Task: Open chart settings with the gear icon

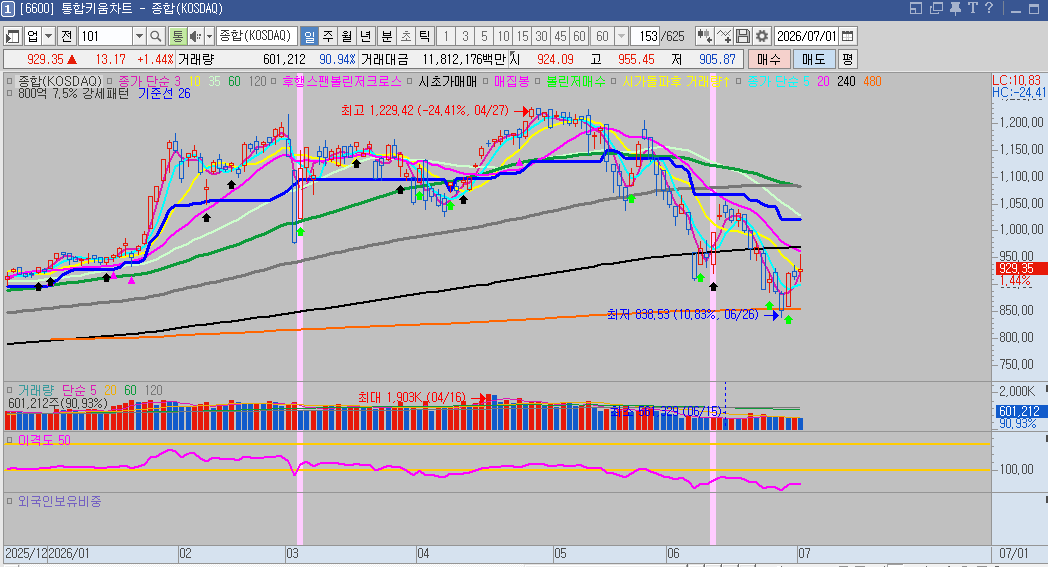Action: pos(762,36)
